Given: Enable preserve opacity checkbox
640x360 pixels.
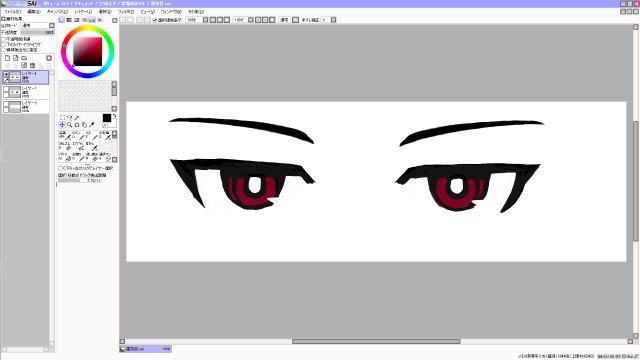Looking at the screenshot, I should pos(4,39).
